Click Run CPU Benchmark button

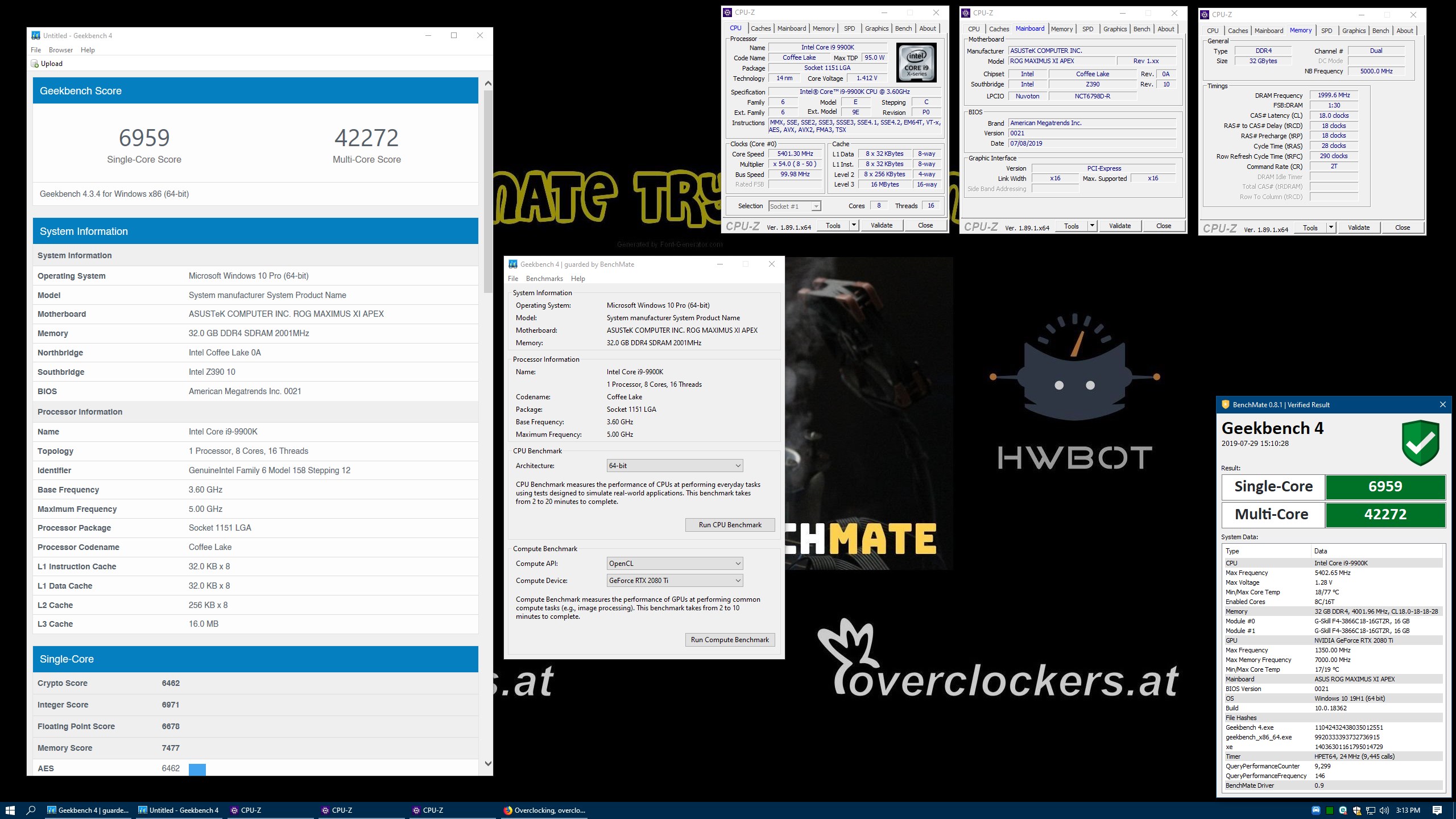(730, 525)
